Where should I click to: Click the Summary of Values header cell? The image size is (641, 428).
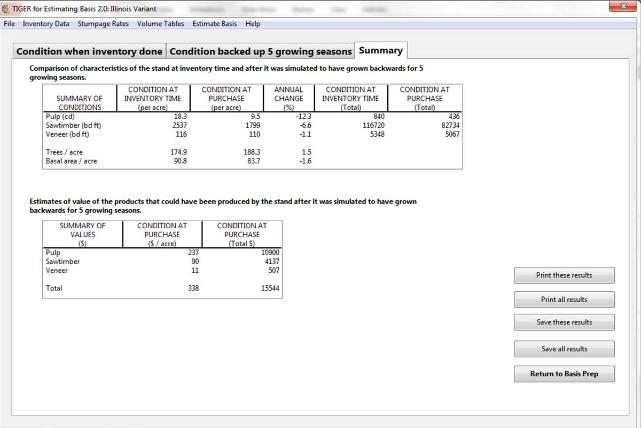point(83,234)
